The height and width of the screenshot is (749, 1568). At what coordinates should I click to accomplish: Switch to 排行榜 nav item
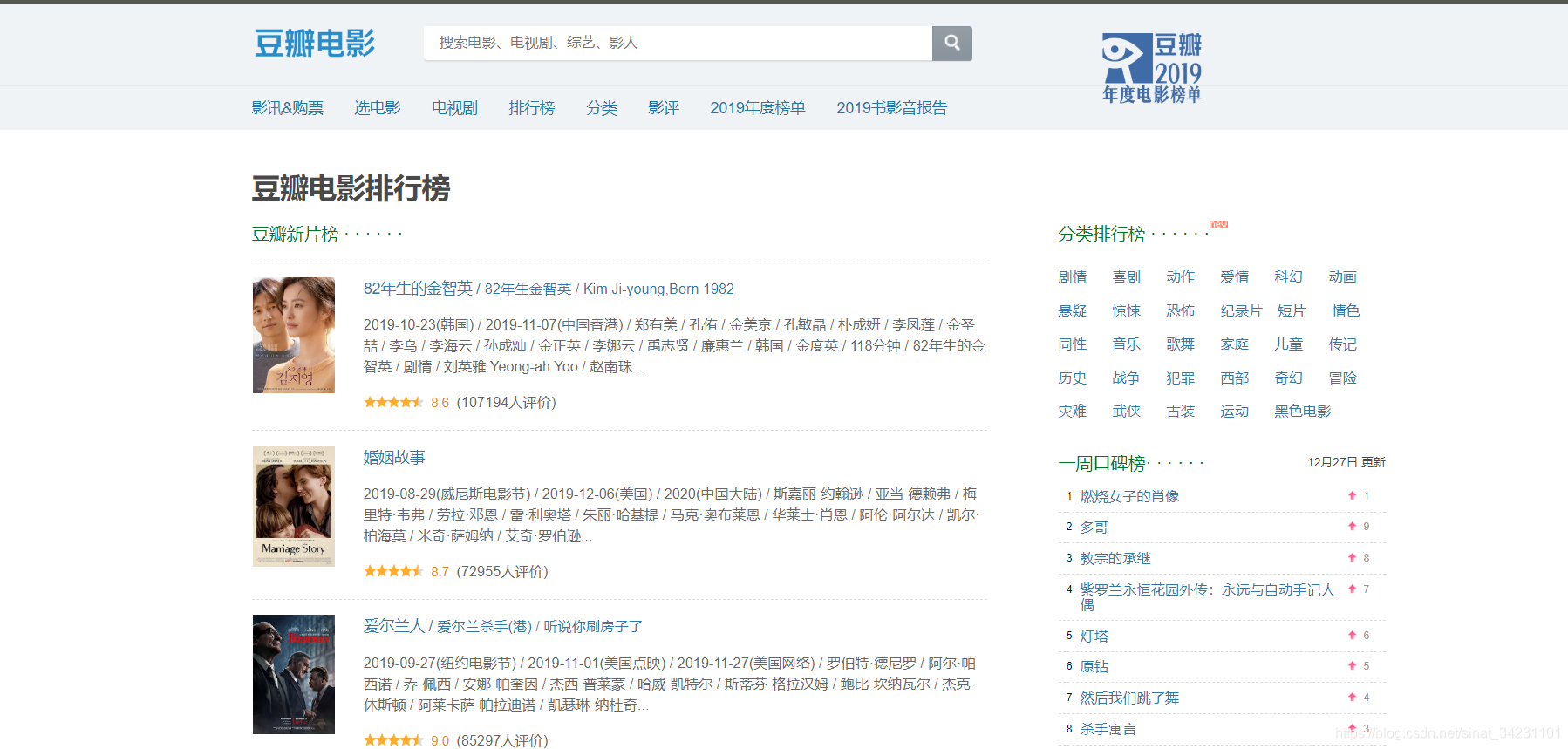(532, 108)
